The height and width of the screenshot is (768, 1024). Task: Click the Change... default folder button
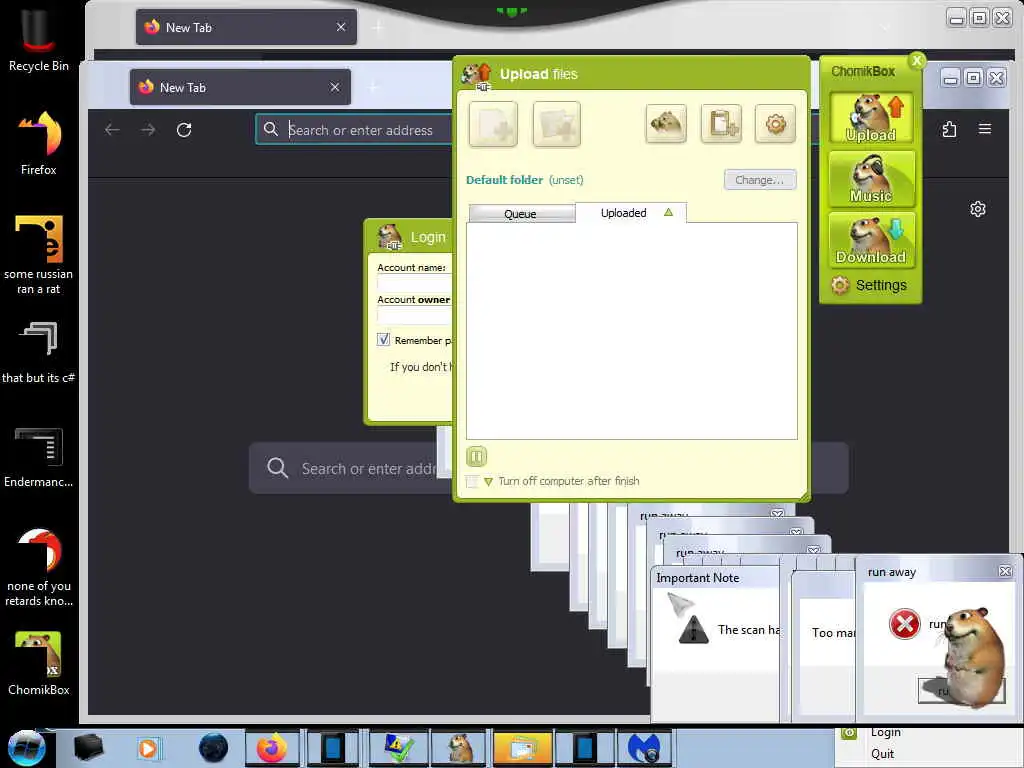(760, 180)
